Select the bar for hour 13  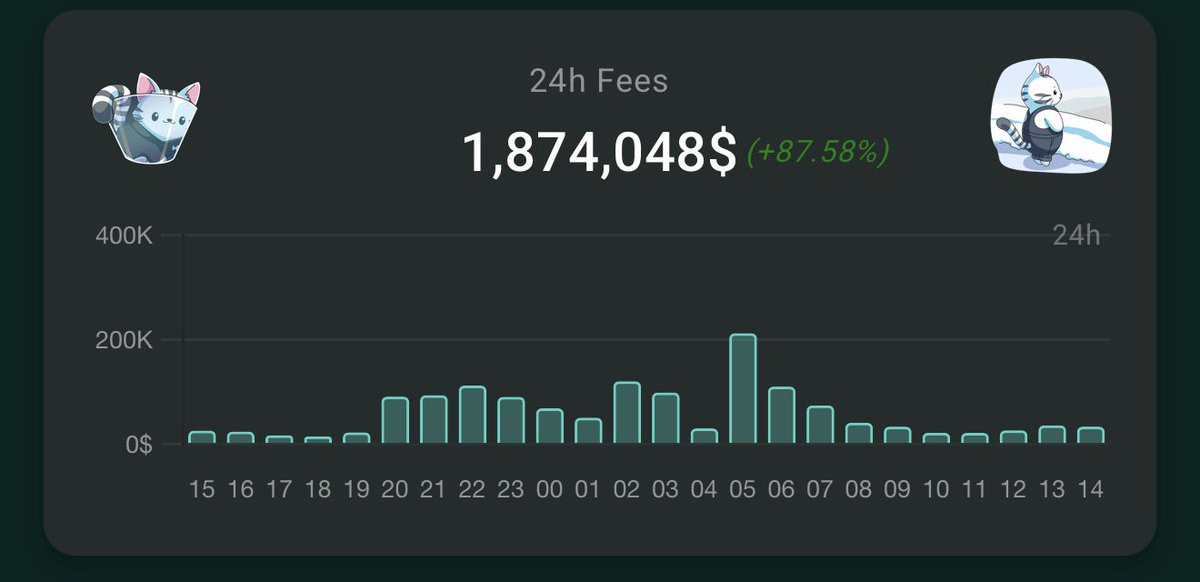[x=1053, y=435]
